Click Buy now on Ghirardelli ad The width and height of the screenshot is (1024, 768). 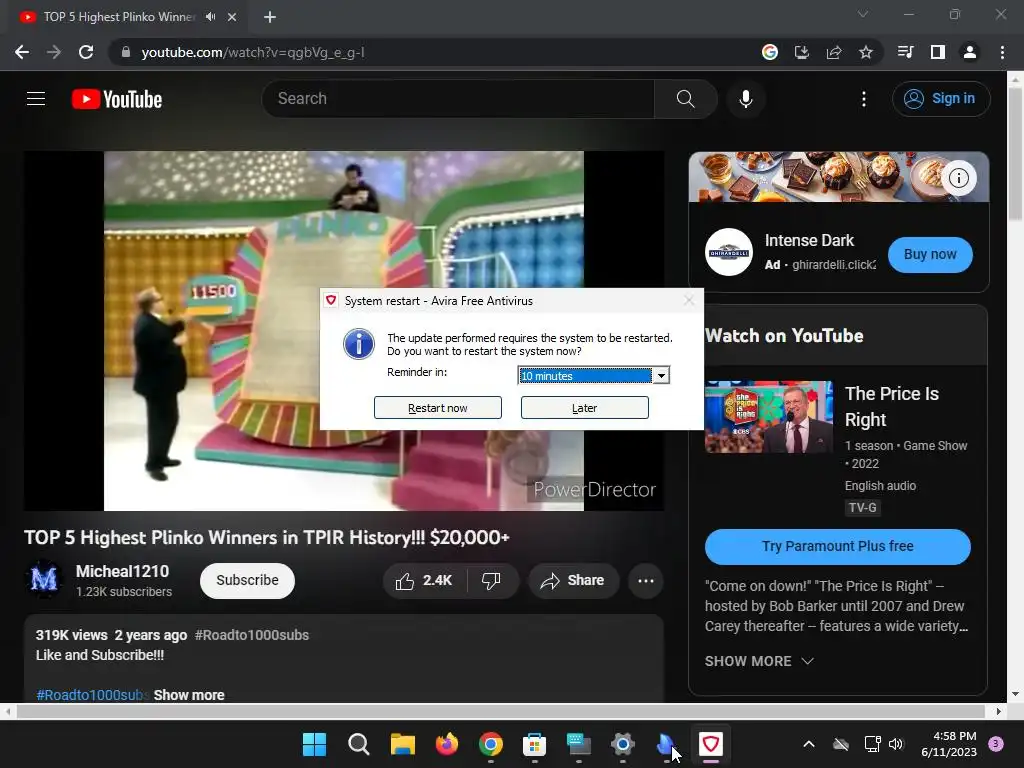pyautogui.click(x=930, y=255)
